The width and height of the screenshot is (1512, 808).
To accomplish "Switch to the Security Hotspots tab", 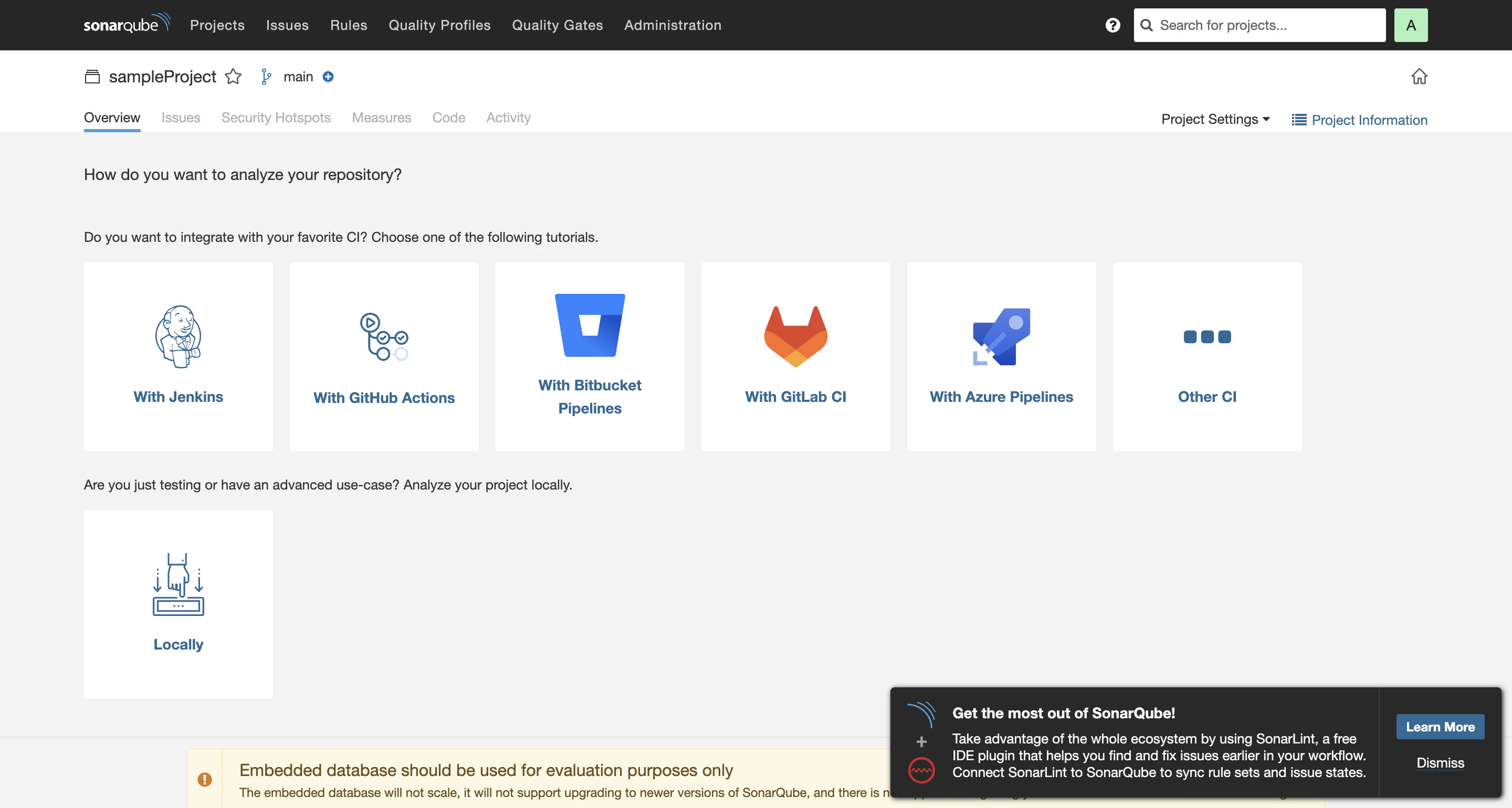I will [276, 118].
